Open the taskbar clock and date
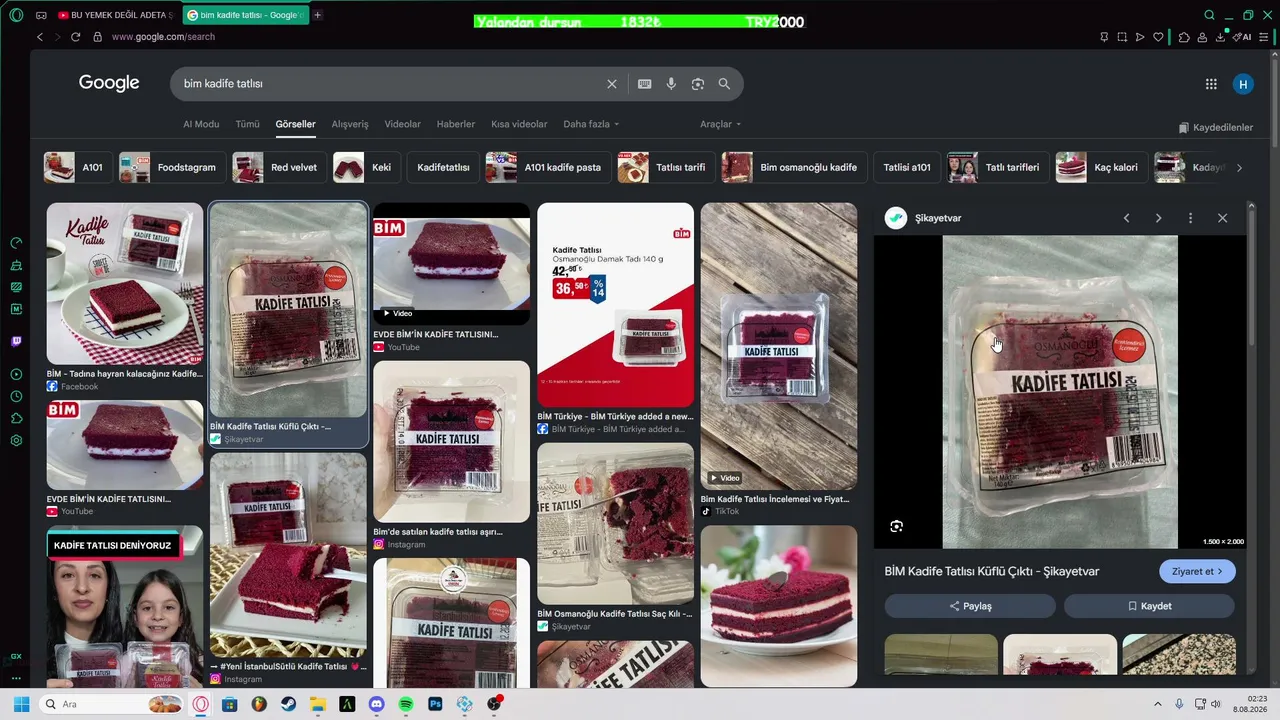The image size is (1280, 720). pyautogui.click(x=1251, y=704)
